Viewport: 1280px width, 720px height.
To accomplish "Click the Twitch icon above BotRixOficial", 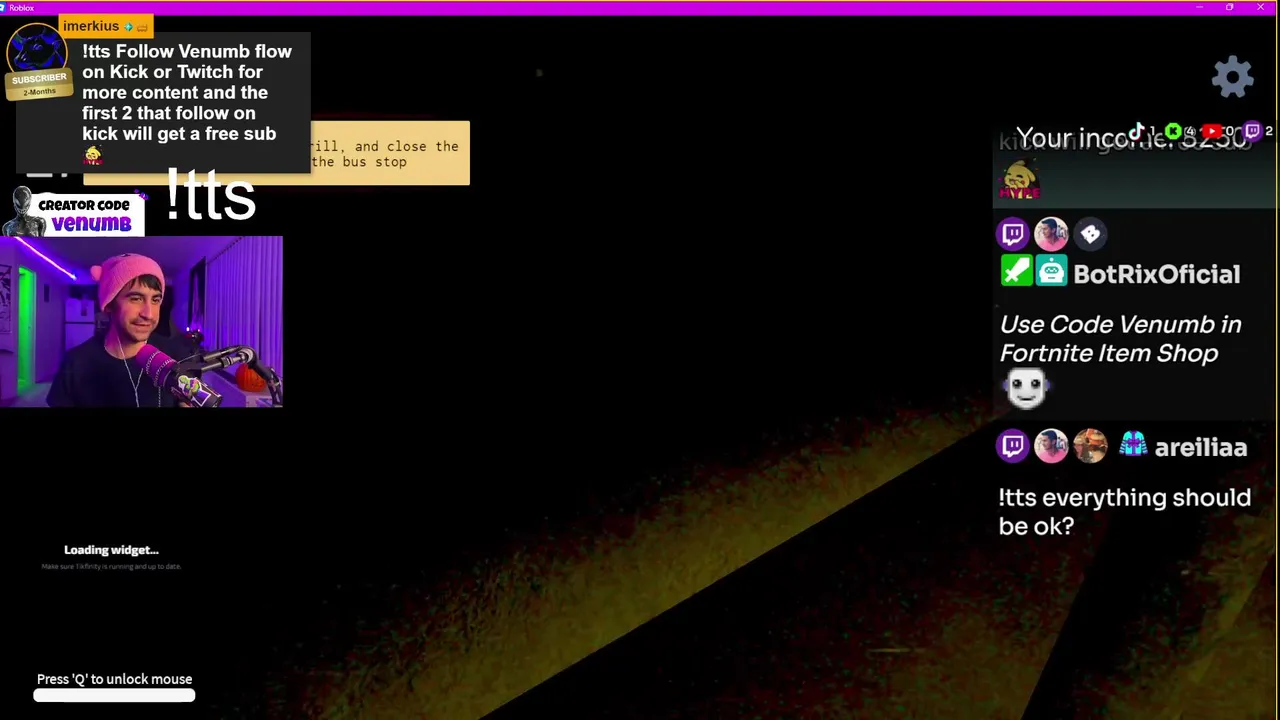I will [x=1013, y=234].
